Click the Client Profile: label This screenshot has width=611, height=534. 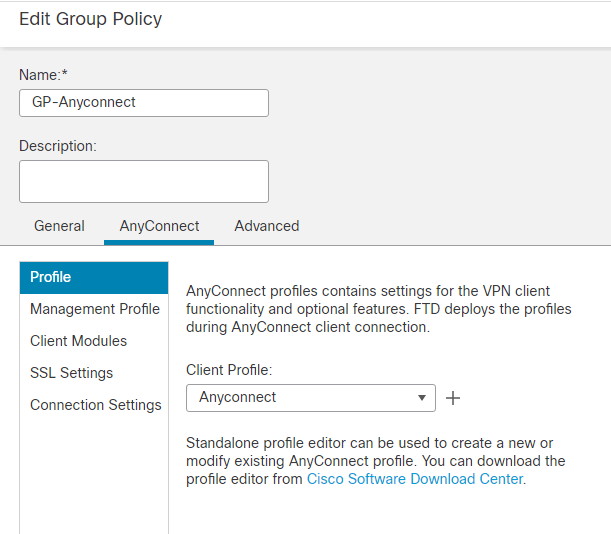(x=229, y=370)
